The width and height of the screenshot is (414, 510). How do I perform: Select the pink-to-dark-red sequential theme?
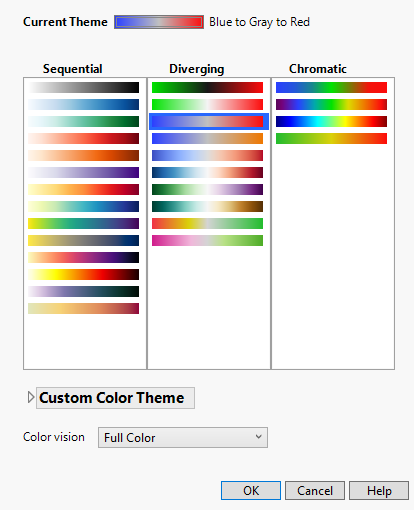point(83,138)
